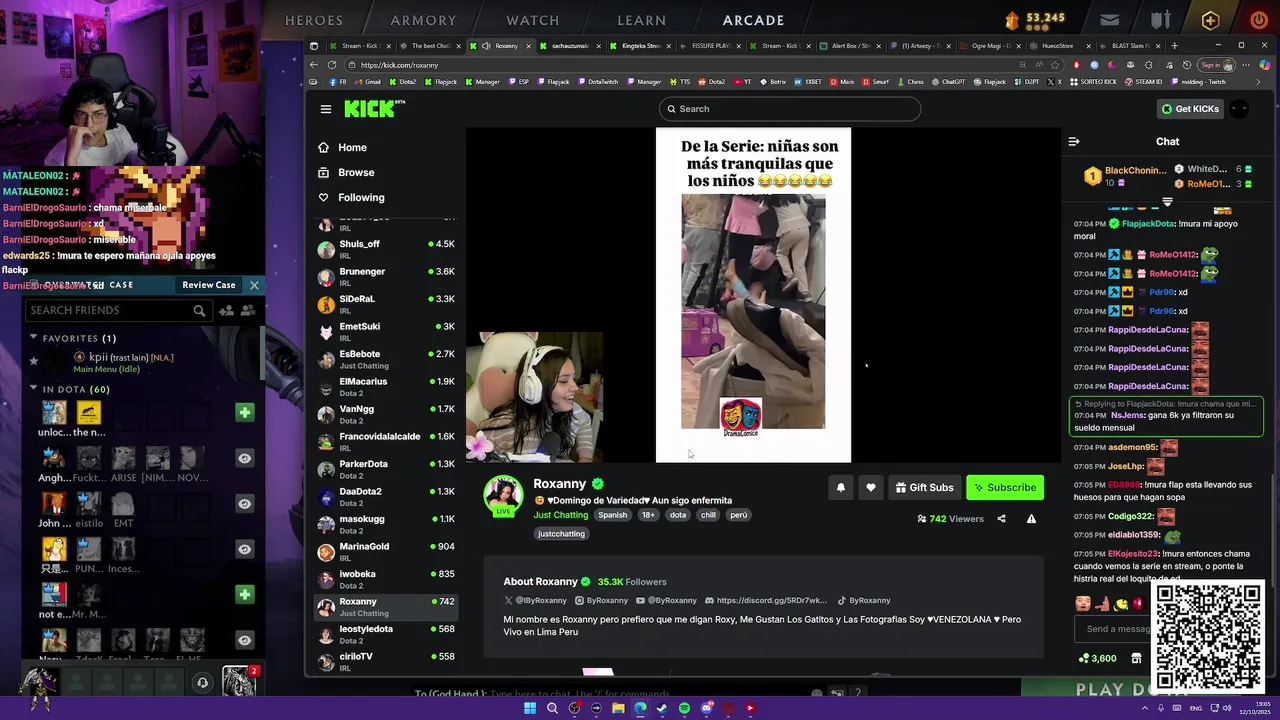Click green plus on unloc... party row
Image resolution: width=1280 pixels, height=720 pixels.
pos(245,412)
